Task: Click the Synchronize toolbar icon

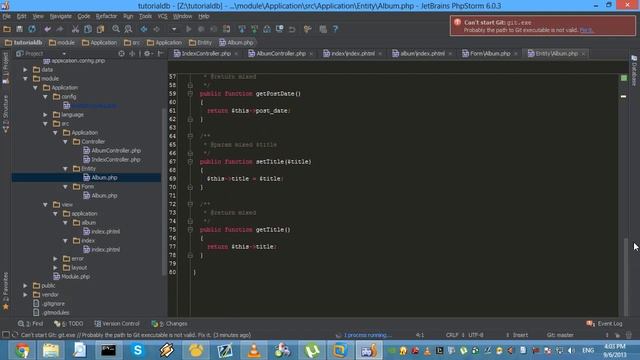Action: click(32, 29)
